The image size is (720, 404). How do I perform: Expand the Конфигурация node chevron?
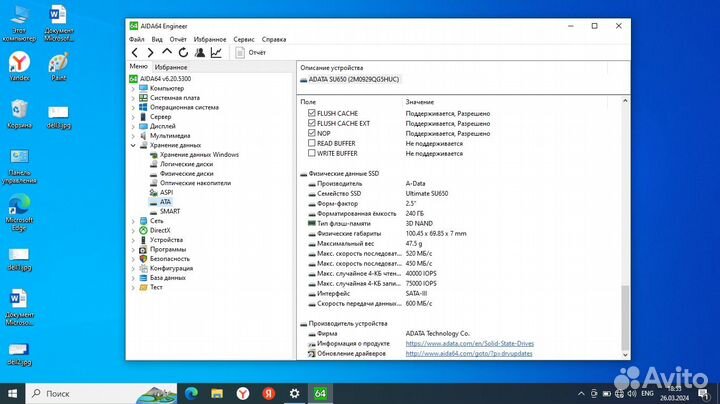133,269
